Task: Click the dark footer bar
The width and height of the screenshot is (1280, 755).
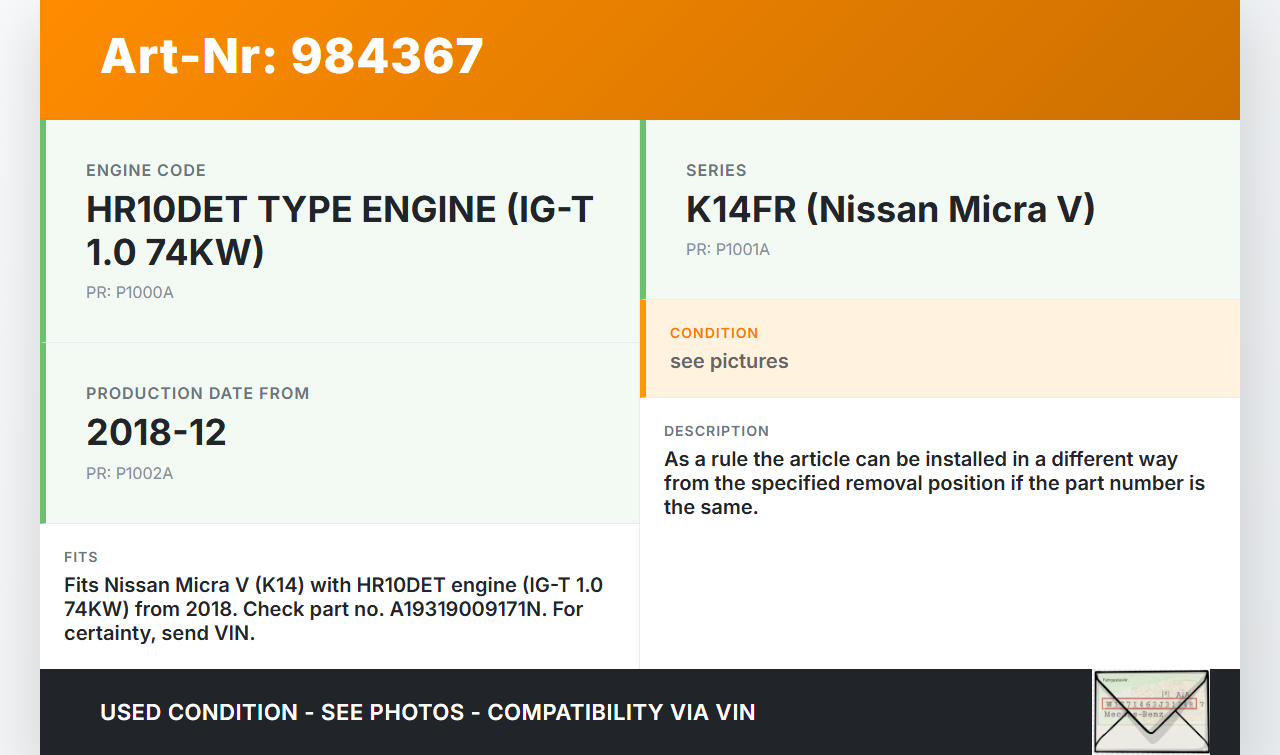Action: 920,712
